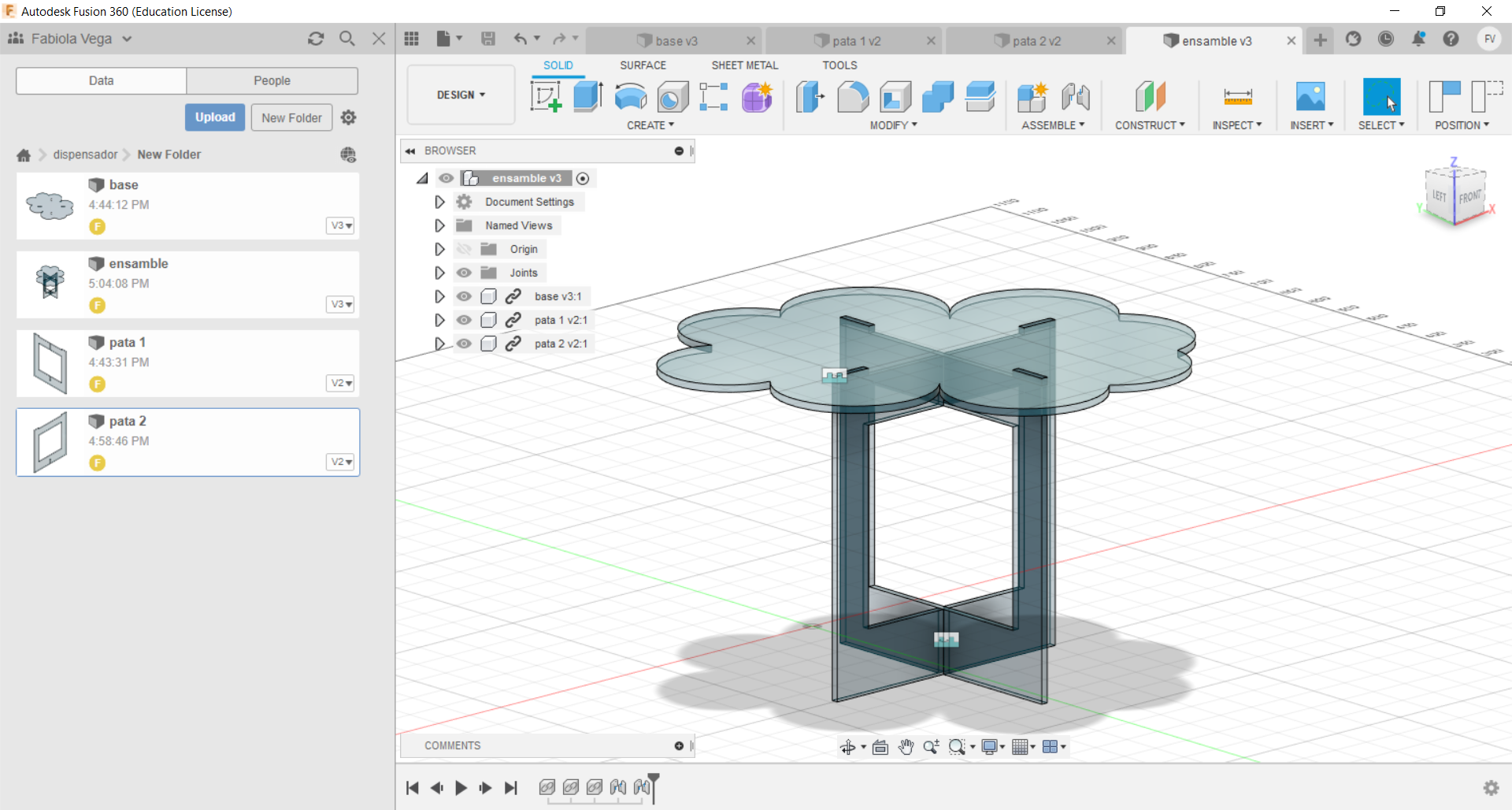
Task: Switch to the SURFACE tab
Action: tap(643, 65)
